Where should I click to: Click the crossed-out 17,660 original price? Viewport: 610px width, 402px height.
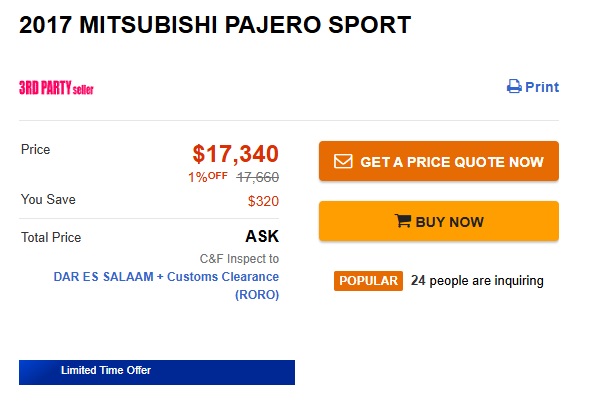pos(257,177)
